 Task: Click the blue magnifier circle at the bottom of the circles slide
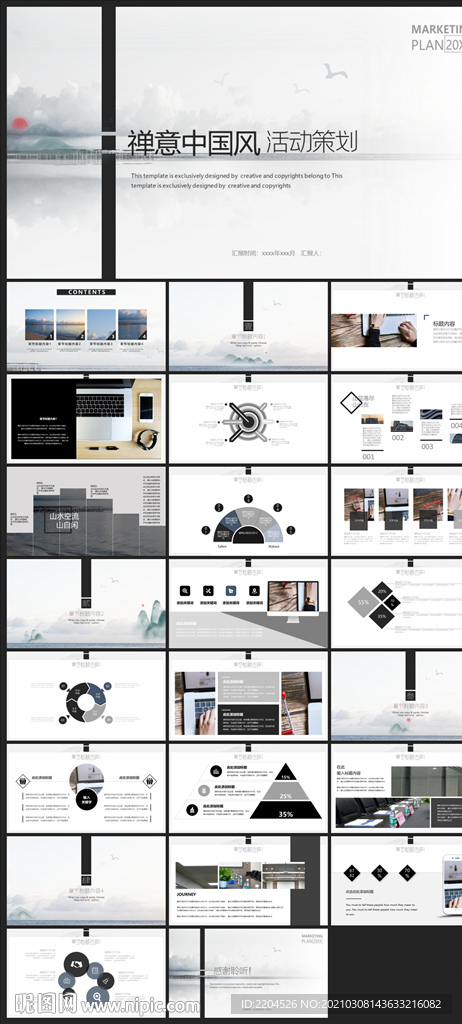tap(97, 996)
